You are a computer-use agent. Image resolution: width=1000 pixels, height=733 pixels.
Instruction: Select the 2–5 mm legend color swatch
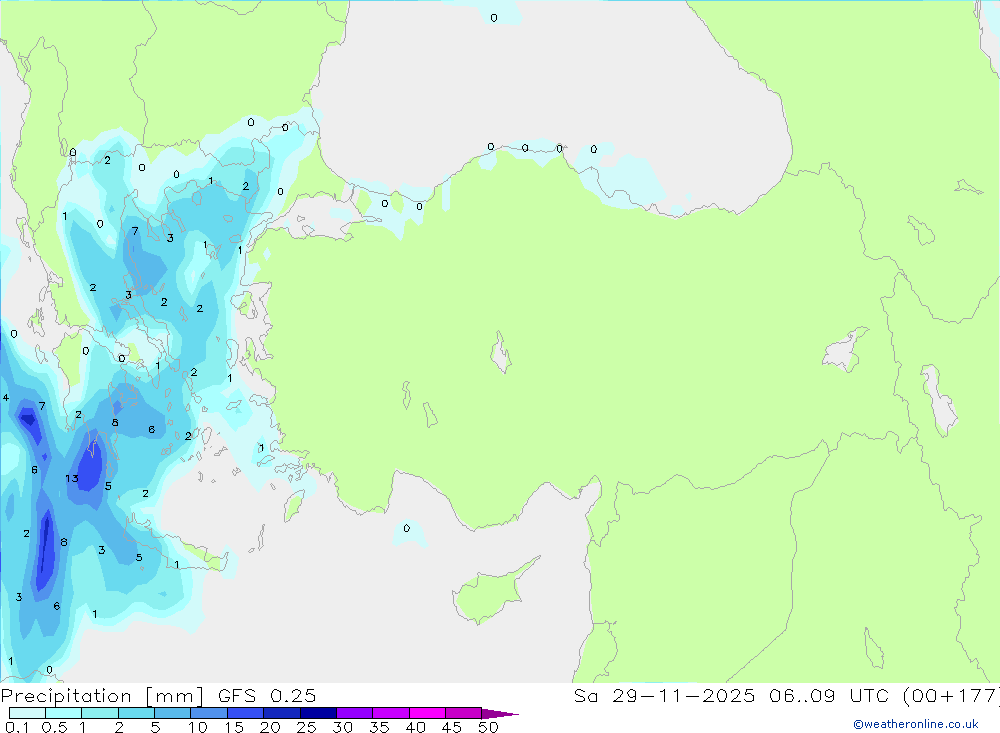pyautogui.click(x=136, y=713)
